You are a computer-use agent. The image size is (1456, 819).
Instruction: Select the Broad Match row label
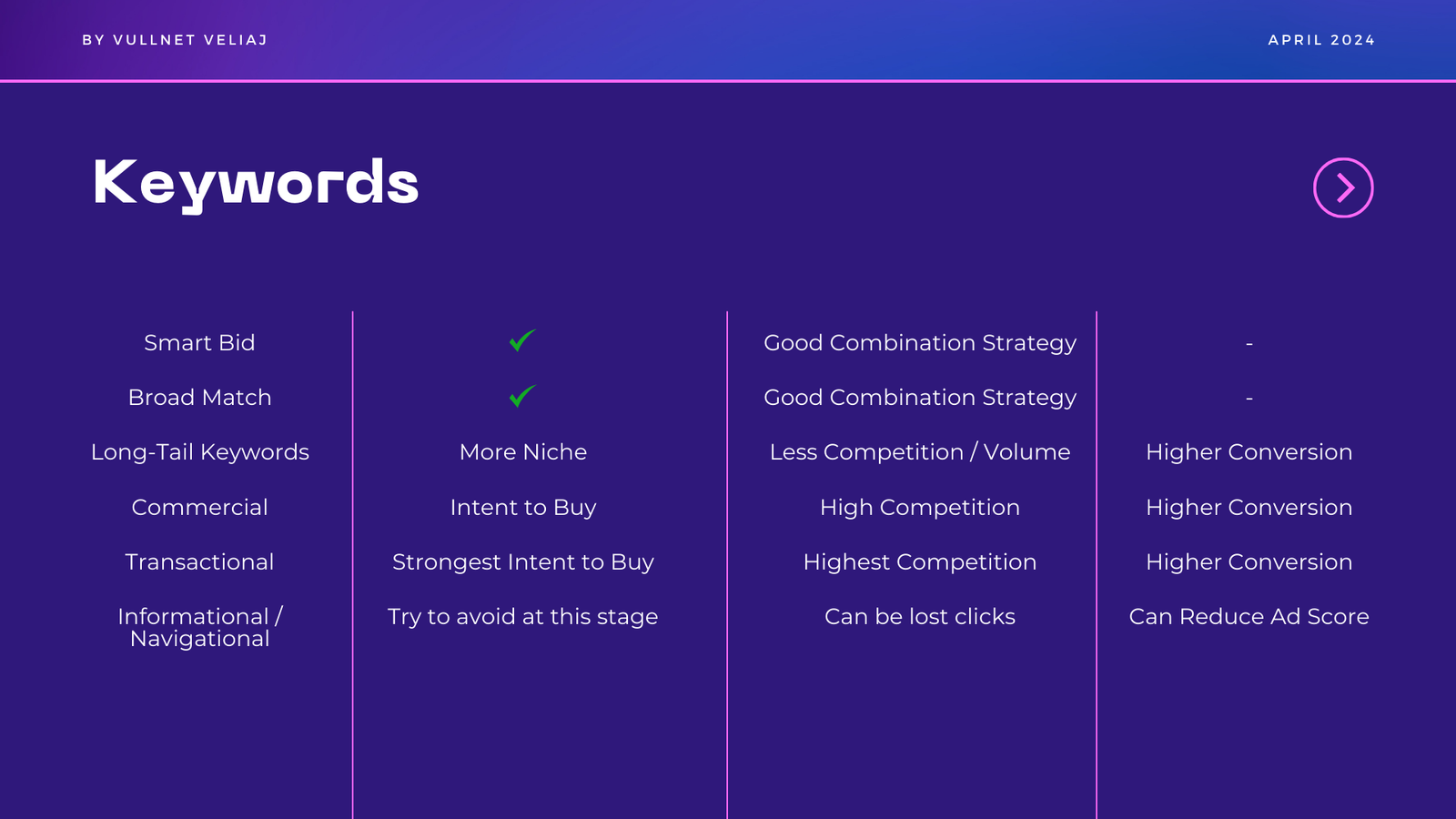[199, 398]
